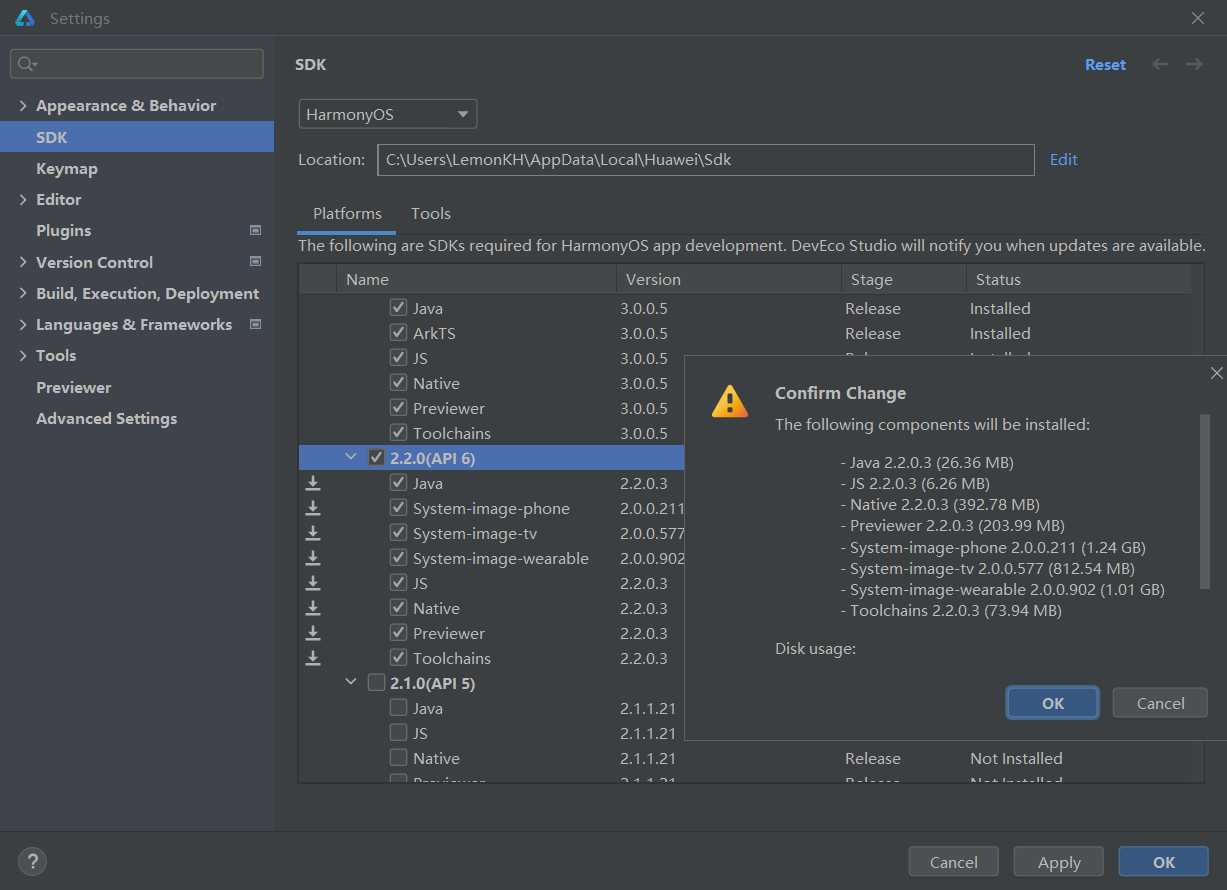This screenshot has width=1227, height=890.
Task: Check the Native 2.1.1.21 checkbox
Action: [398, 758]
